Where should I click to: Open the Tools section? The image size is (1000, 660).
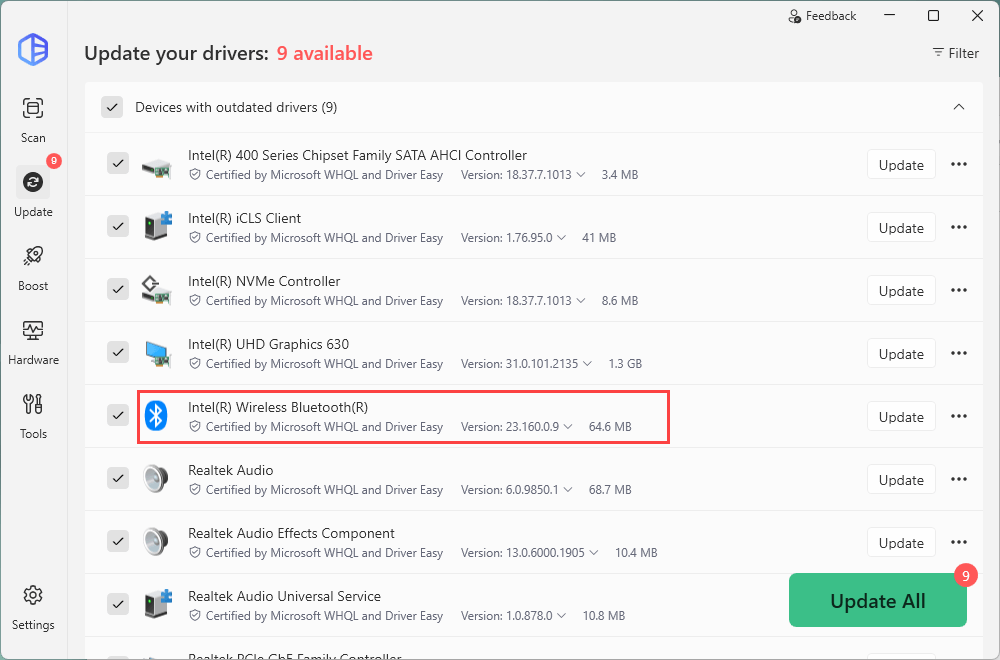point(33,414)
